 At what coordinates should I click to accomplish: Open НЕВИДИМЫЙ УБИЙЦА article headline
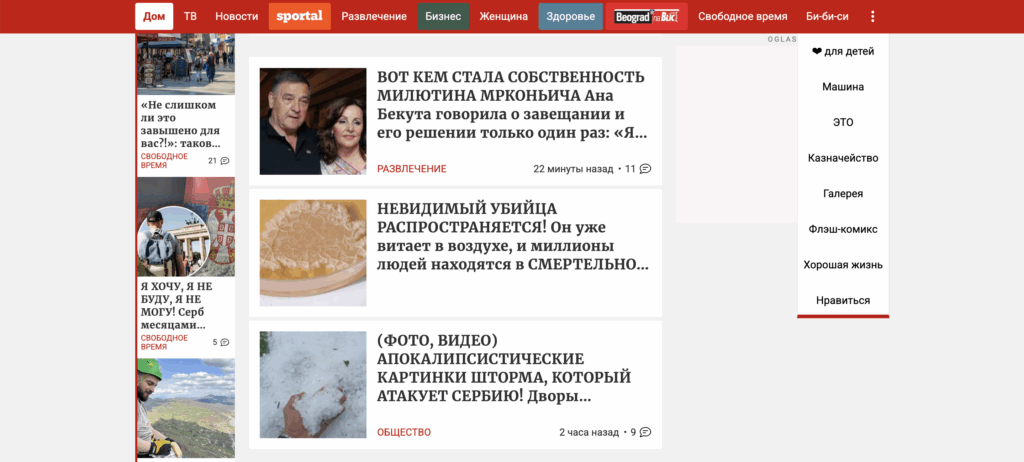513,237
